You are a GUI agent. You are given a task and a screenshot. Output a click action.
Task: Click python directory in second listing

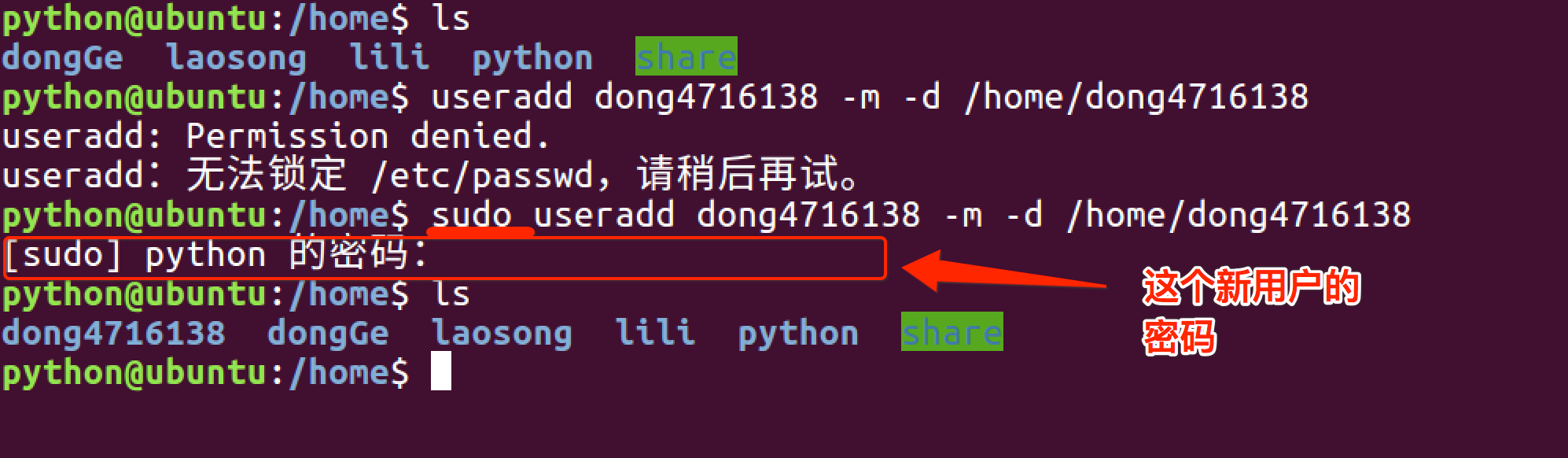798,333
